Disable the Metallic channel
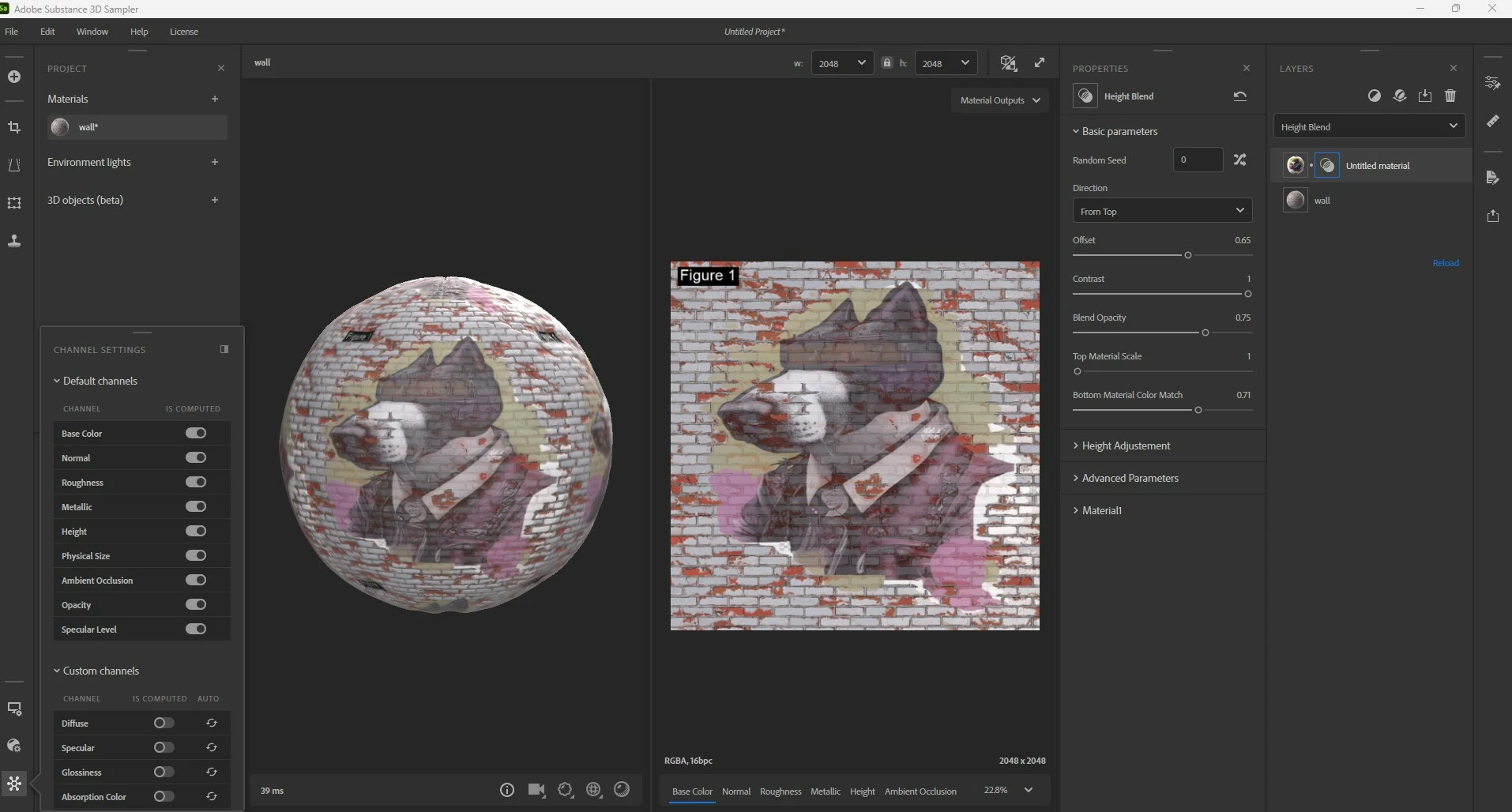Screen dimensions: 1512x812 (196, 506)
